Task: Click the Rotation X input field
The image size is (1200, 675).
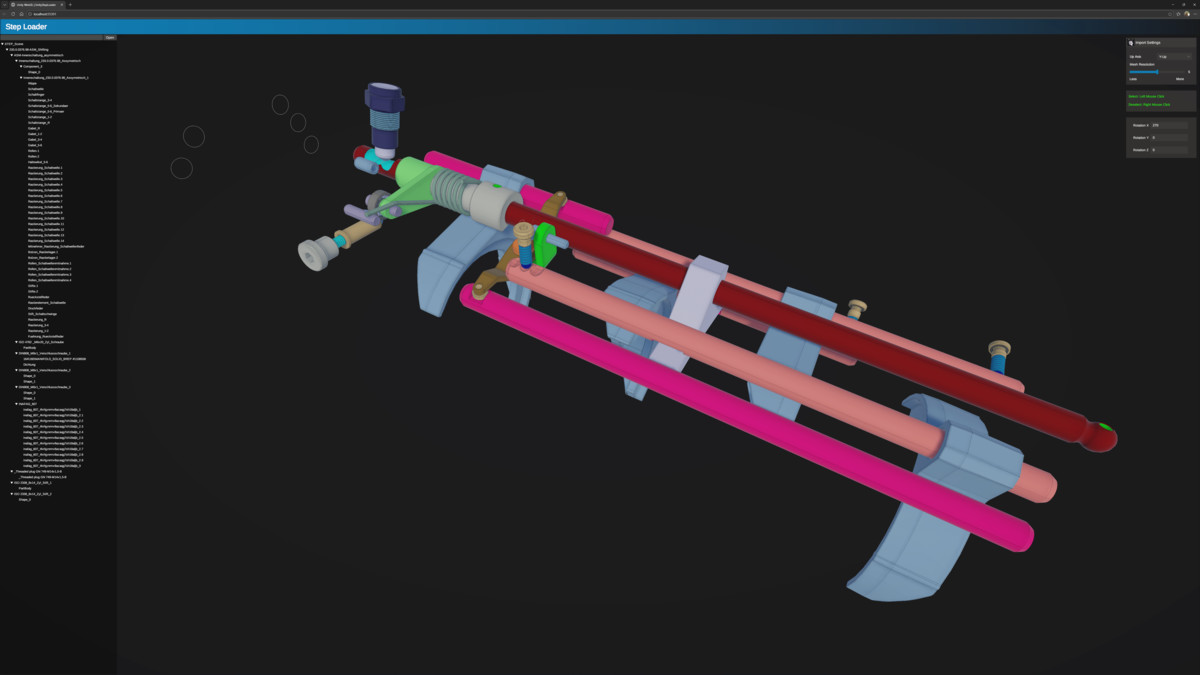Action: coord(1170,125)
